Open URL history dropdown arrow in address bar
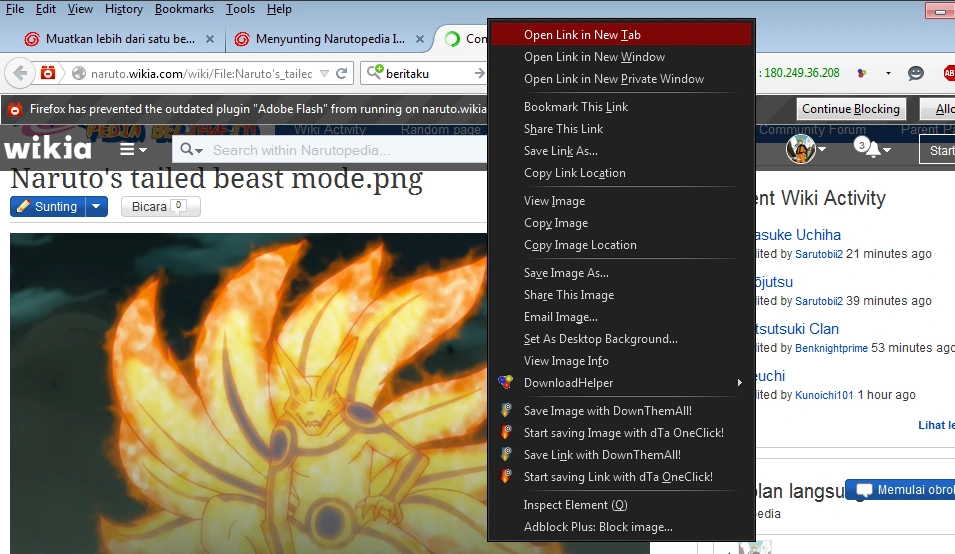 click(325, 74)
